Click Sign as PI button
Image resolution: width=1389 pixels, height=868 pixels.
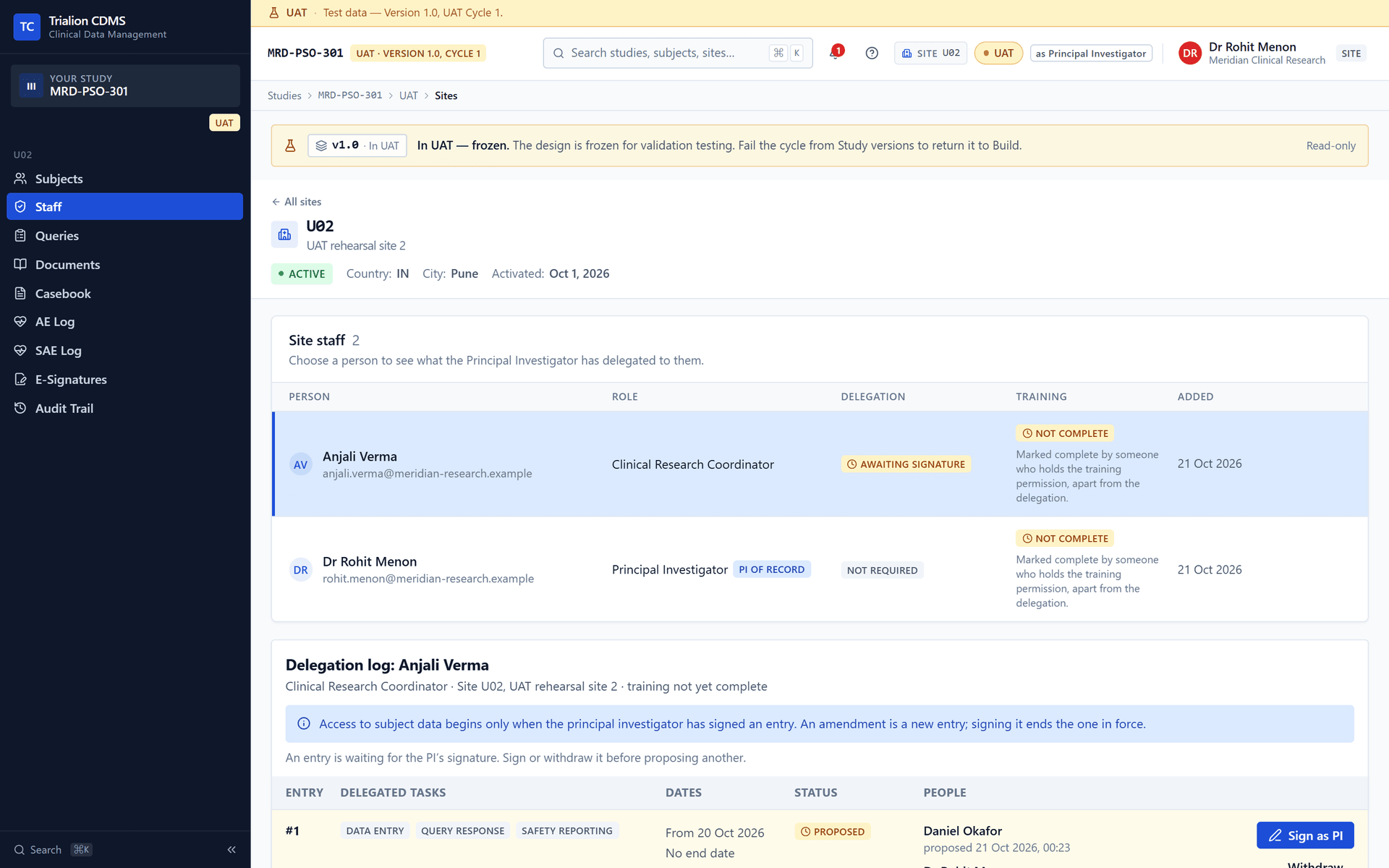[x=1305, y=835]
